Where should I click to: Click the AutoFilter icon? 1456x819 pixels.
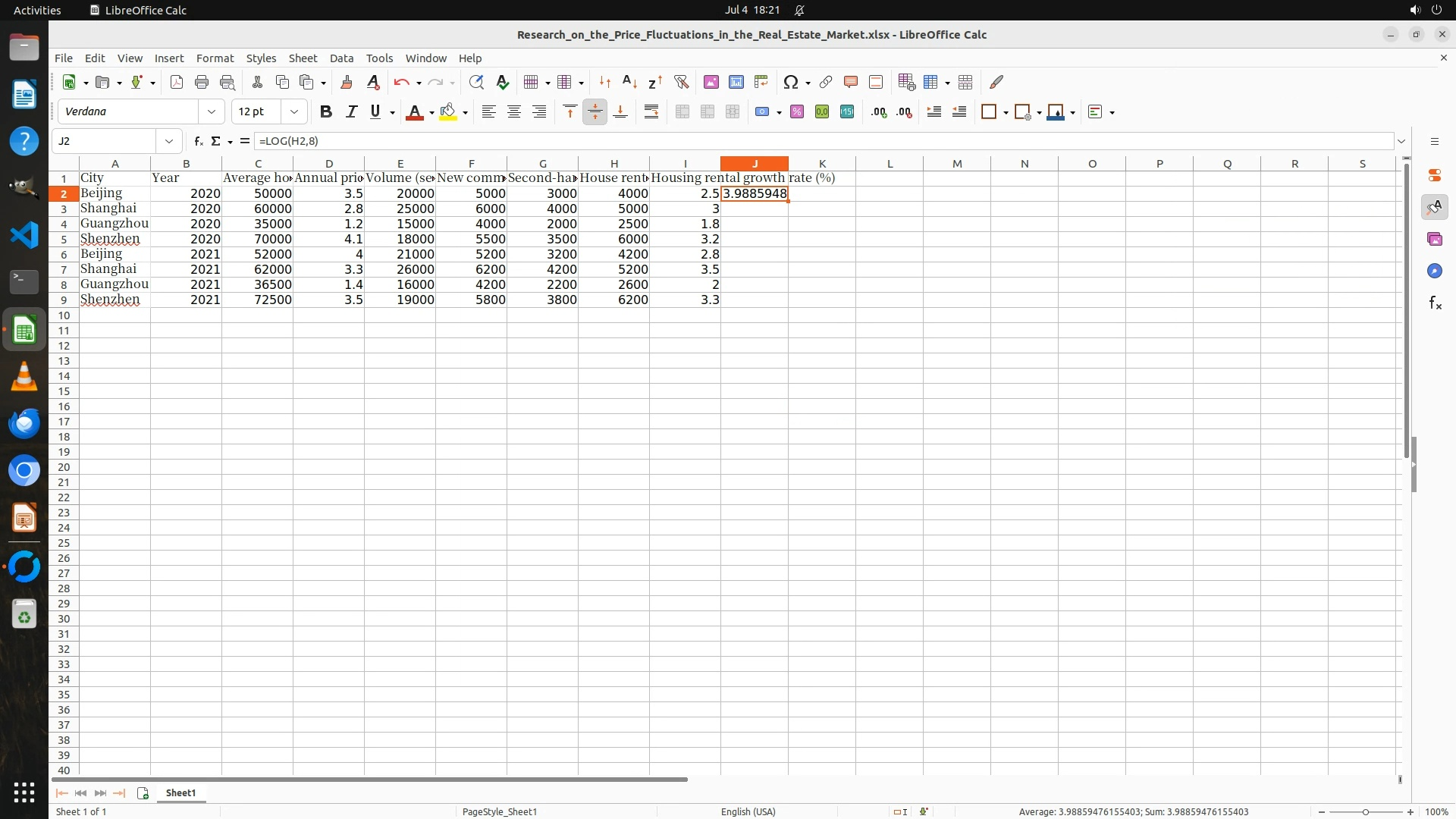click(681, 82)
